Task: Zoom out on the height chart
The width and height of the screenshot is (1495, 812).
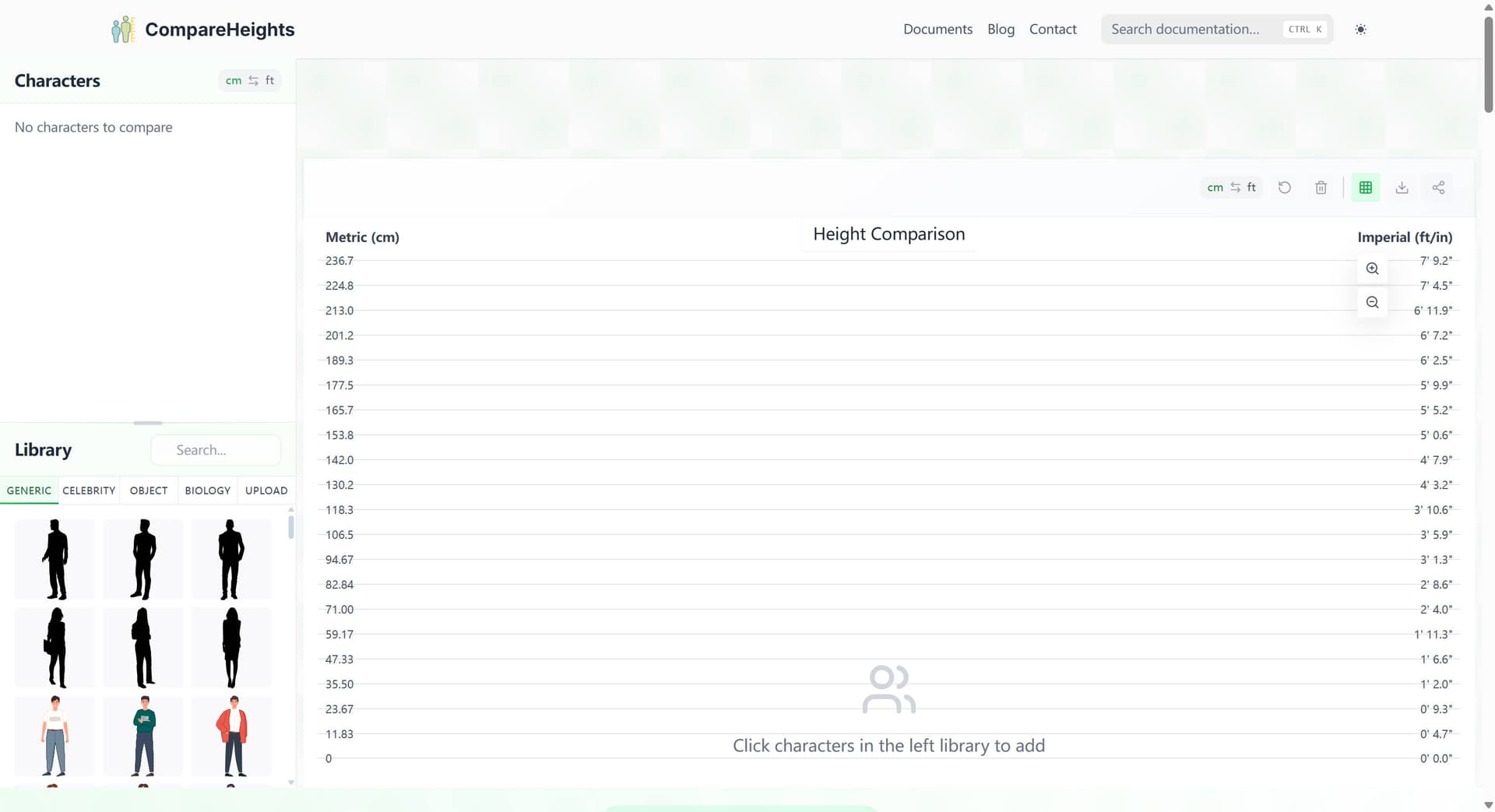Action: 1372,303
